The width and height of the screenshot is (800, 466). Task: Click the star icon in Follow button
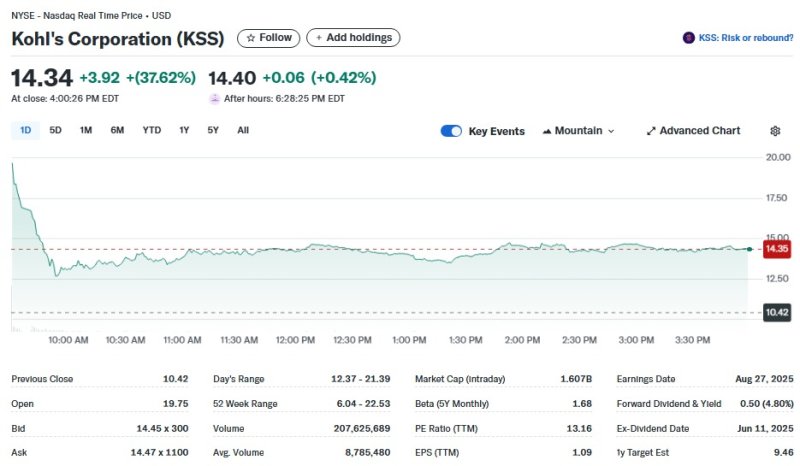(251, 38)
